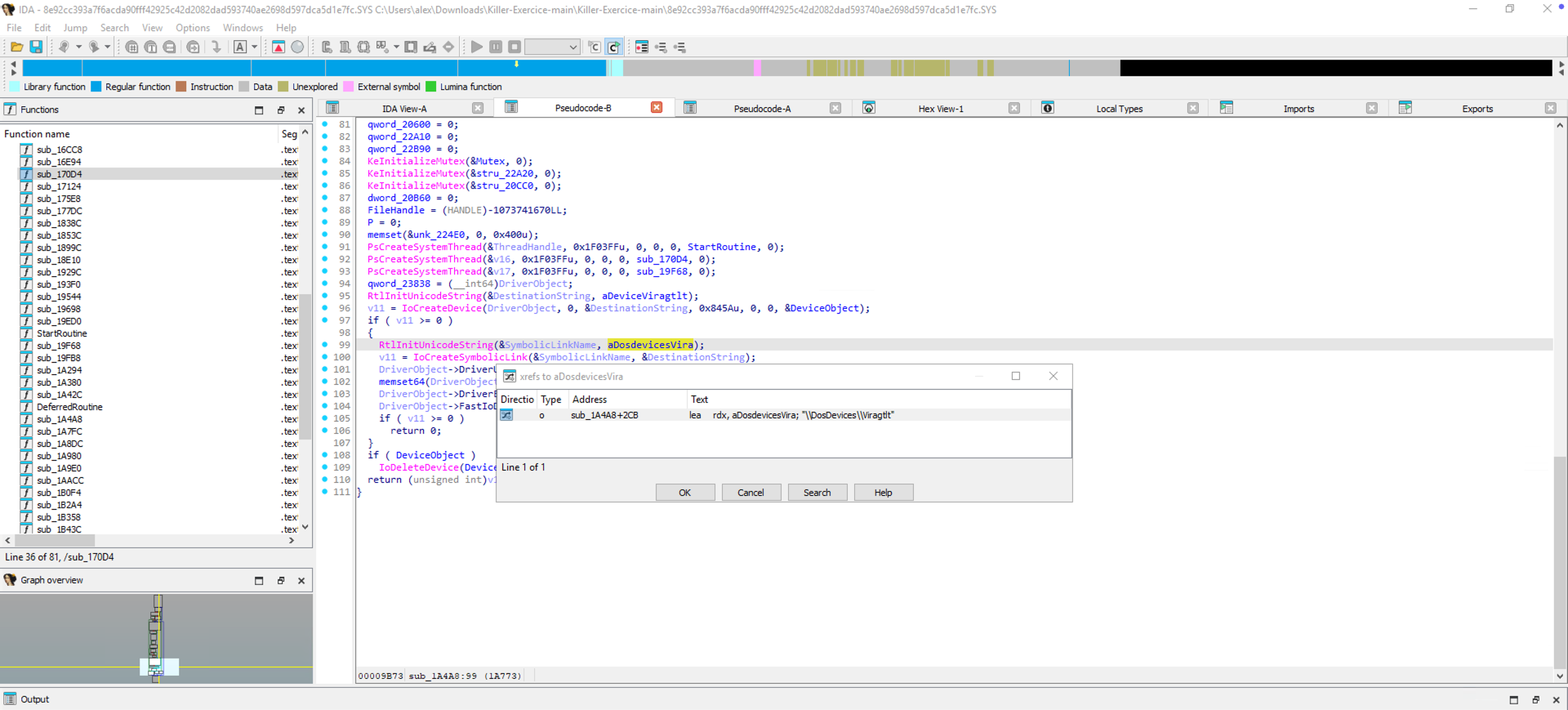The width and height of the screenshot is (1568, 710).
Task: Open the debugger selection combo box
Action: [x=552, y=47]
